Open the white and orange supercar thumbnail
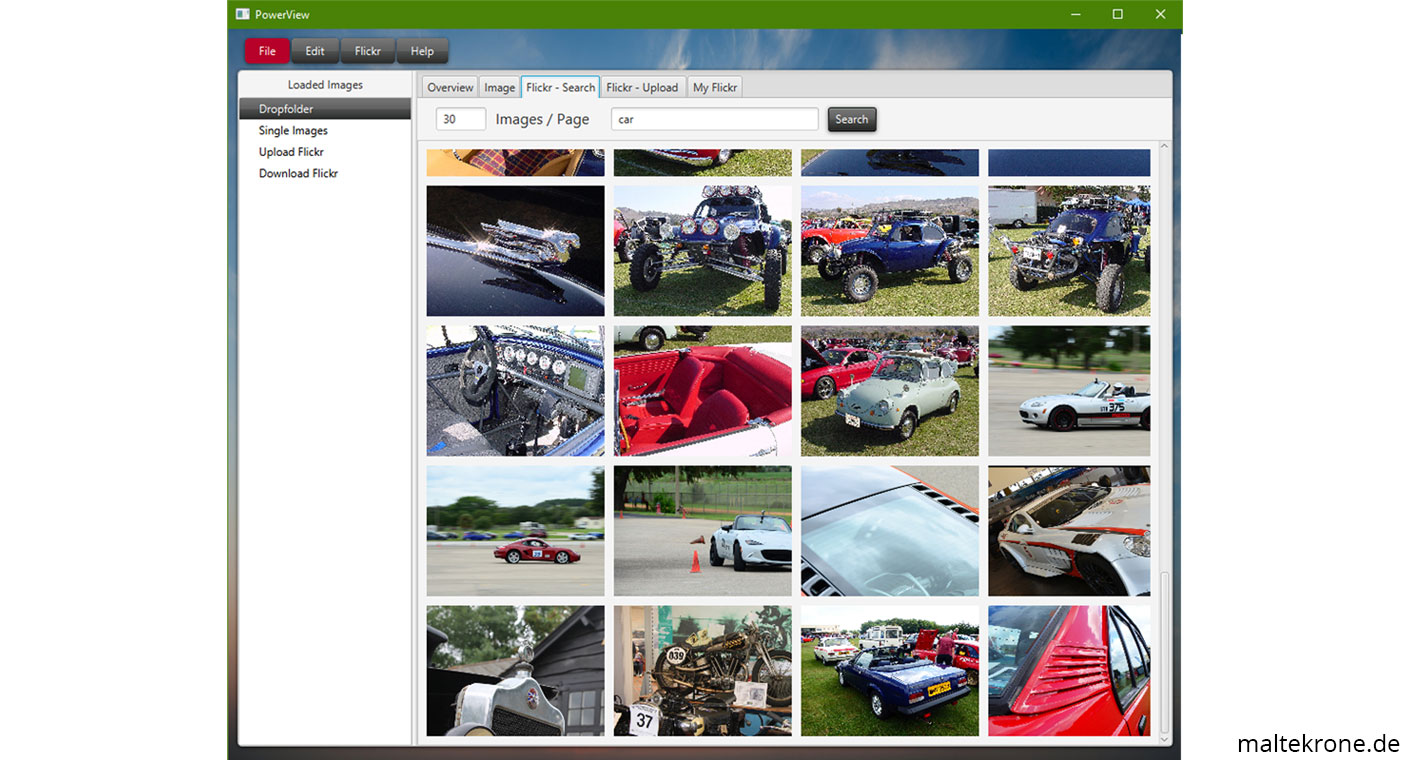 pyautogui.click(x=1069, y=531)
